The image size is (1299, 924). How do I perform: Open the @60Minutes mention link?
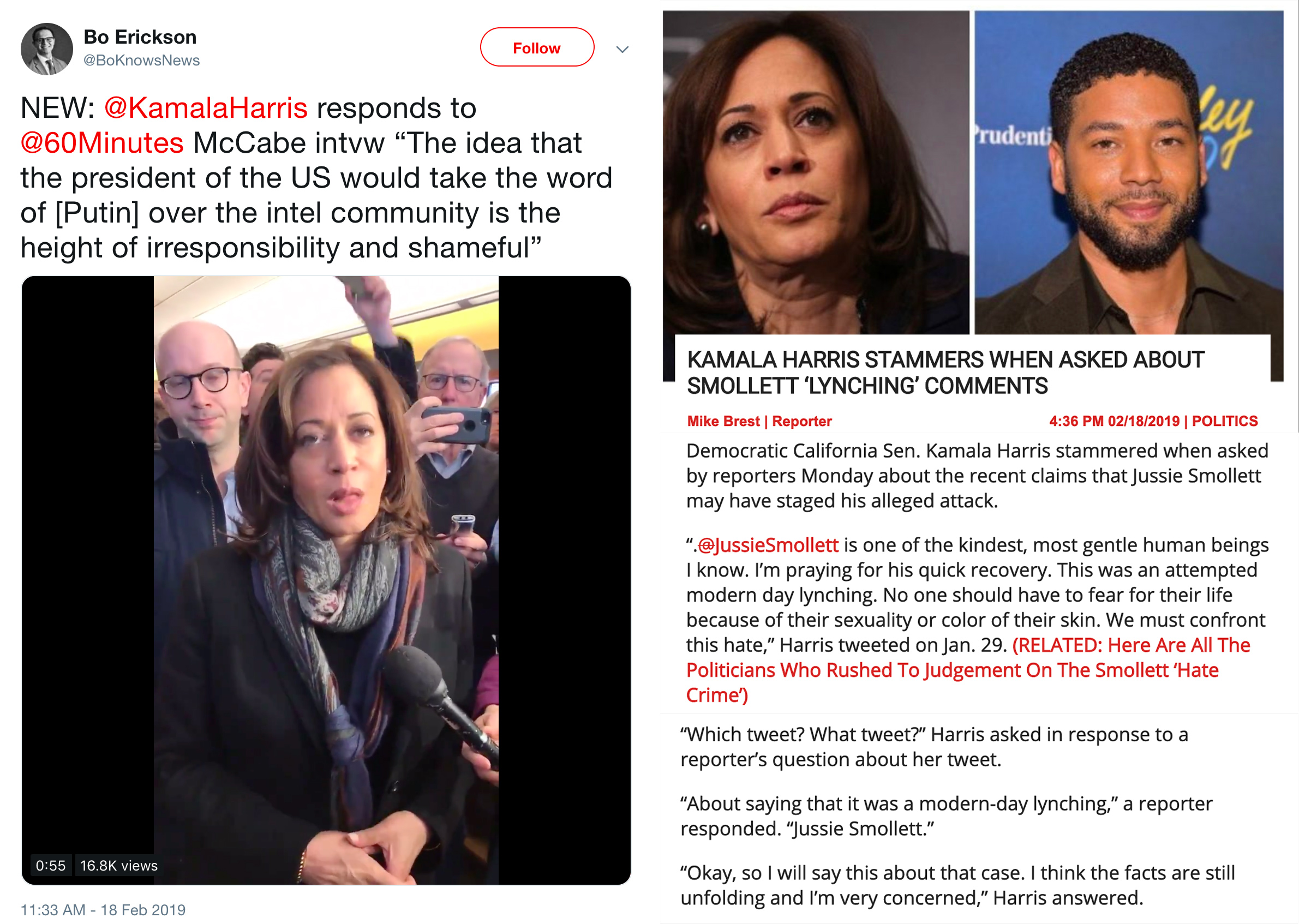tap(102, 143)
